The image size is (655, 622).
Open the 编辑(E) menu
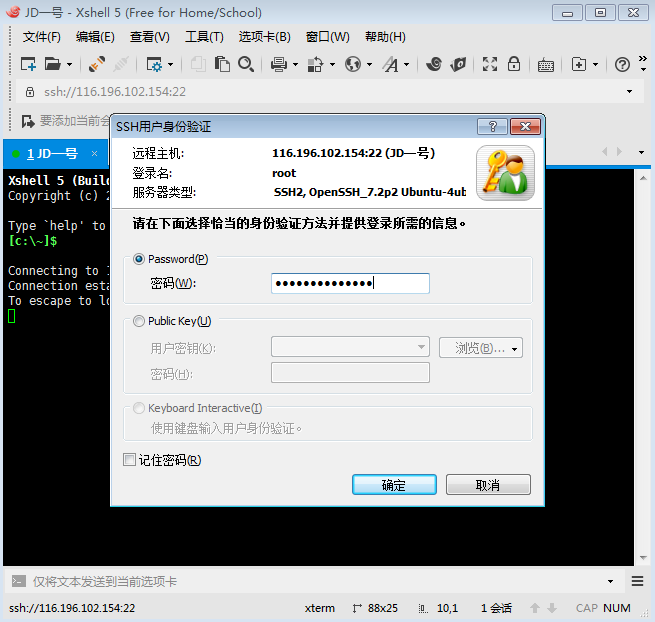[95, 37]
